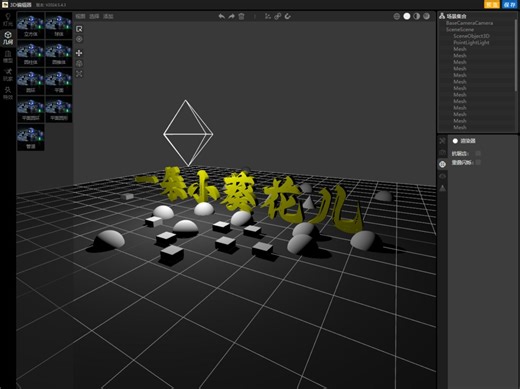The width and height of the screenshot is (520, 389).
Task: Open the 特效 effects sidebar tab
Action: tap(8, 93)
